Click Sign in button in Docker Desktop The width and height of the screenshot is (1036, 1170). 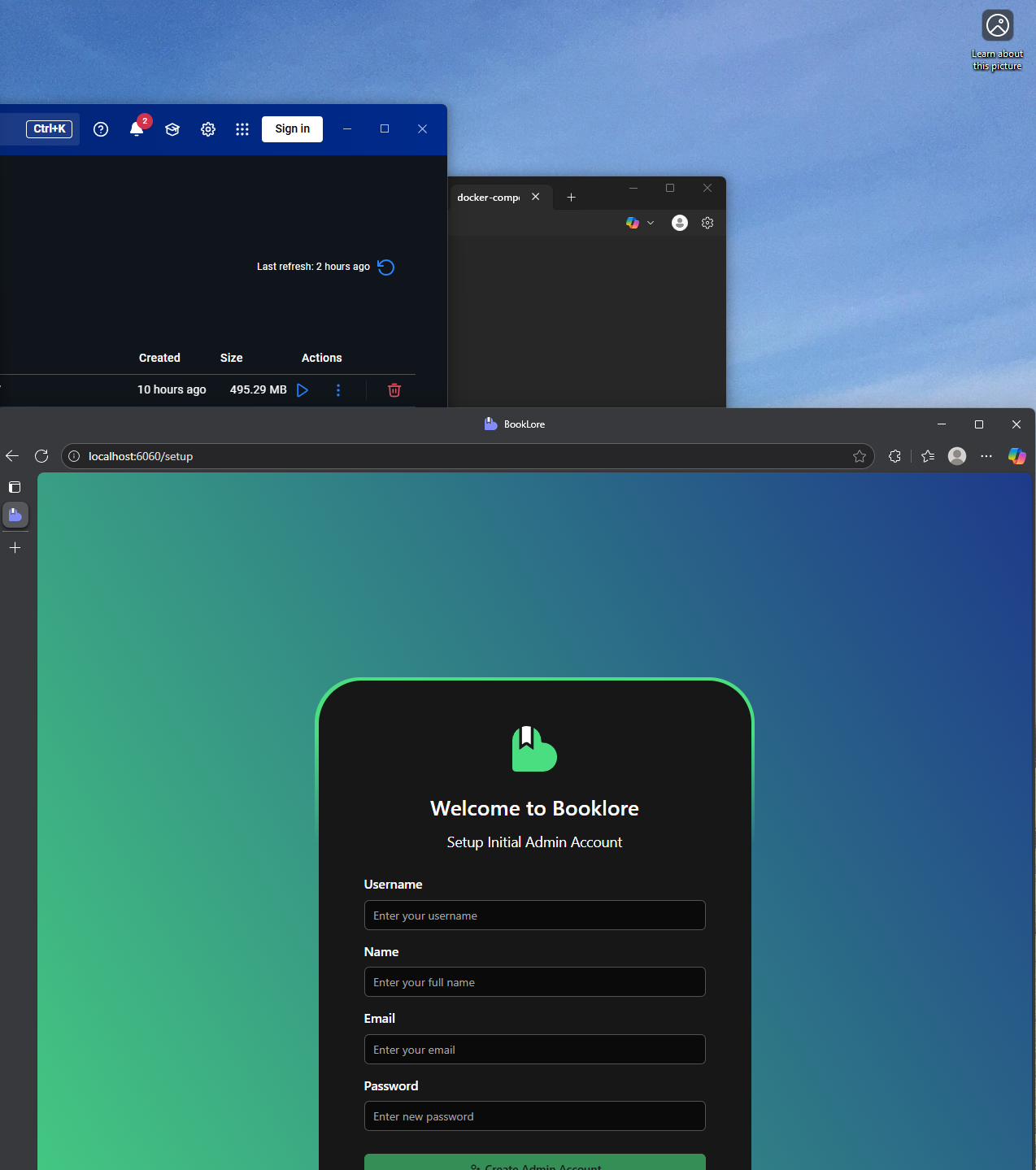(x=292, y=129)
